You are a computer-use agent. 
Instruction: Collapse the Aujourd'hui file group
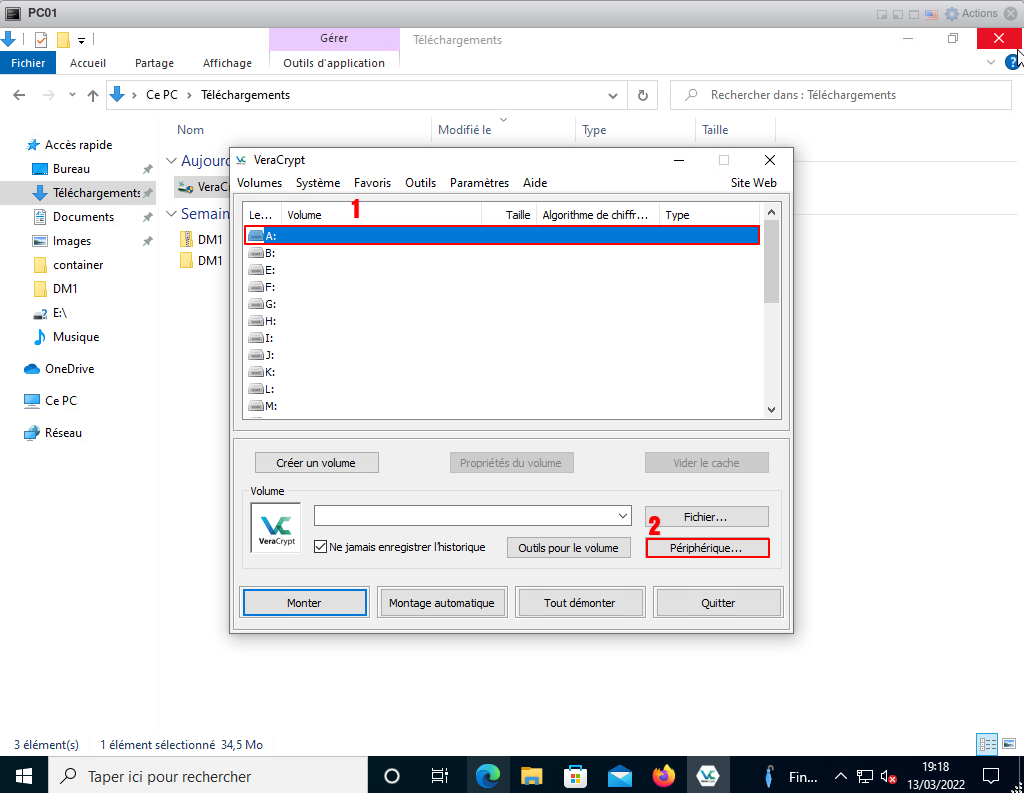(171, 161)
